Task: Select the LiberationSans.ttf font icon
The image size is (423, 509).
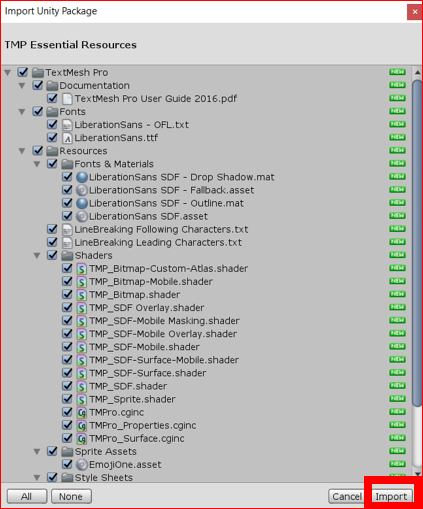Action: coord(67,138)
